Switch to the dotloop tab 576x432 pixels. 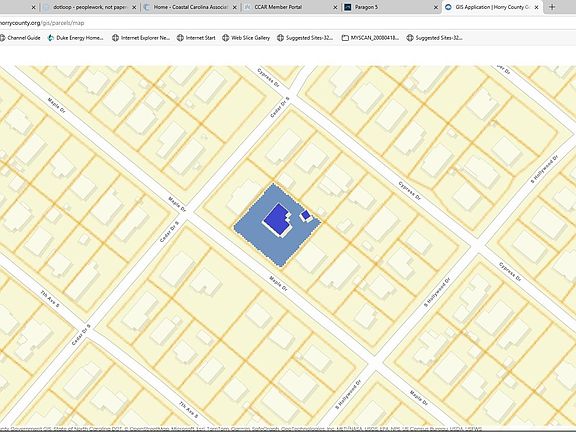click(x=89, y=7)
